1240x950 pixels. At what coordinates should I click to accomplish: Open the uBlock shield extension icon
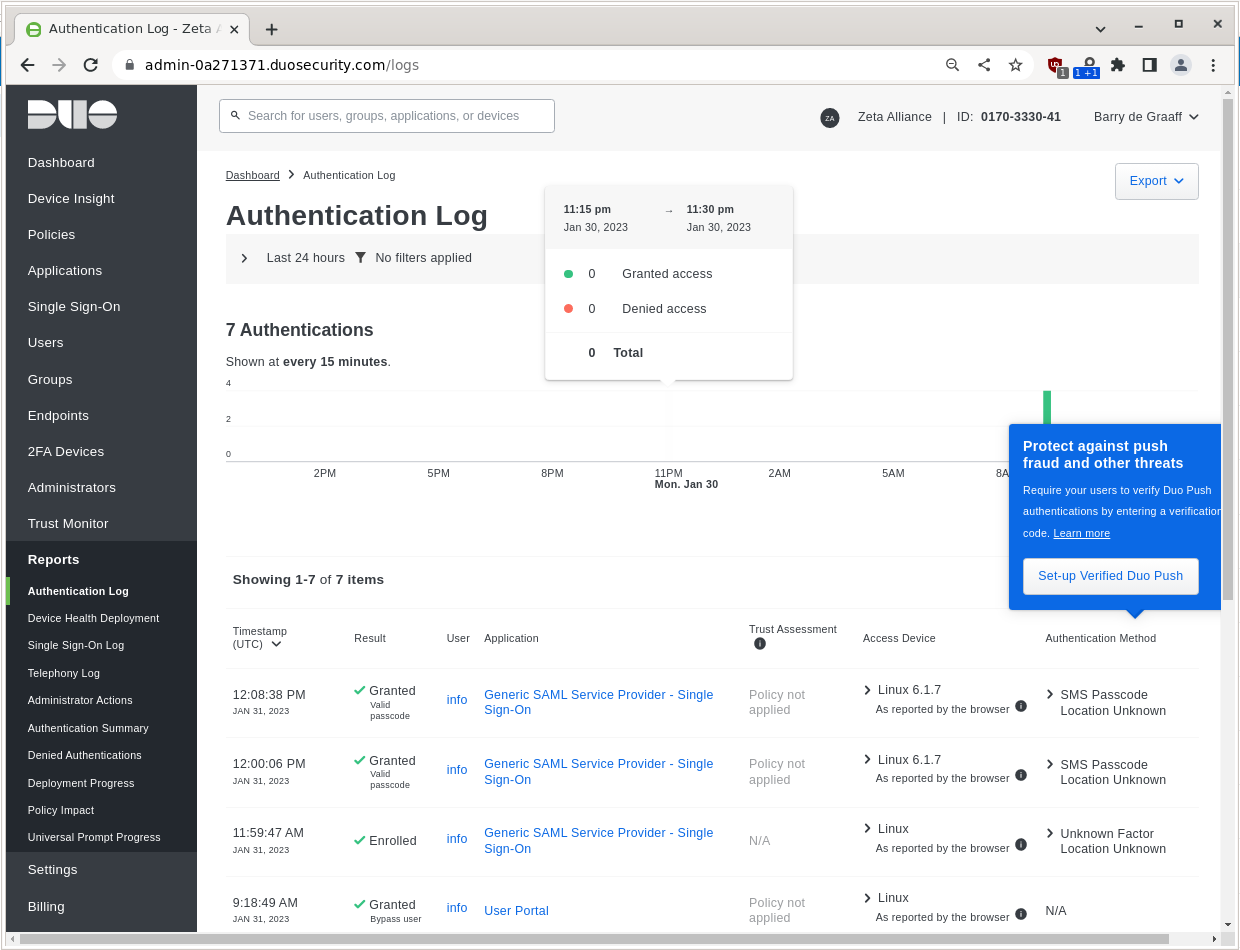[1056, 66]
